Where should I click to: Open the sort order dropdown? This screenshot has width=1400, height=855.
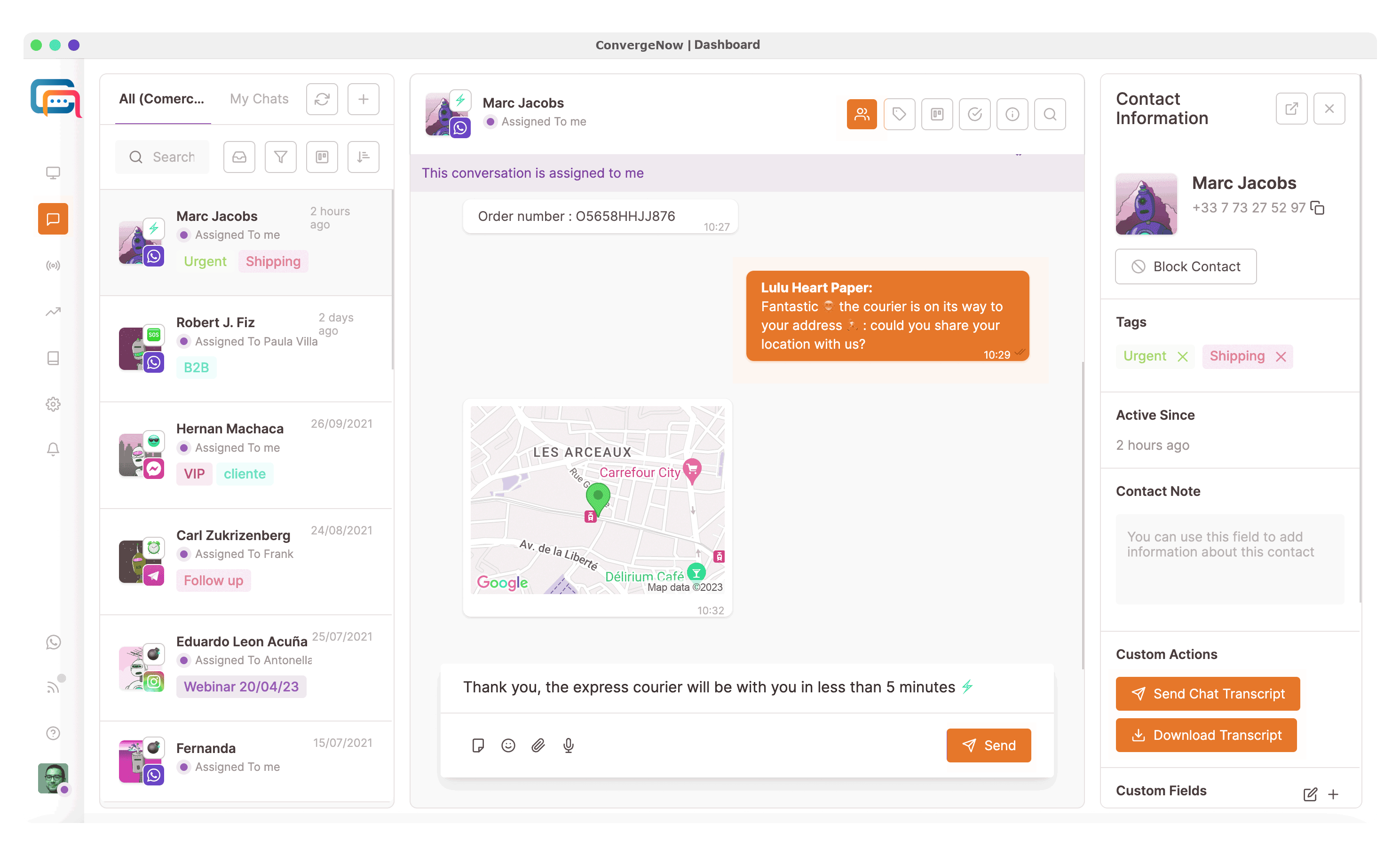tap(363, 157)
